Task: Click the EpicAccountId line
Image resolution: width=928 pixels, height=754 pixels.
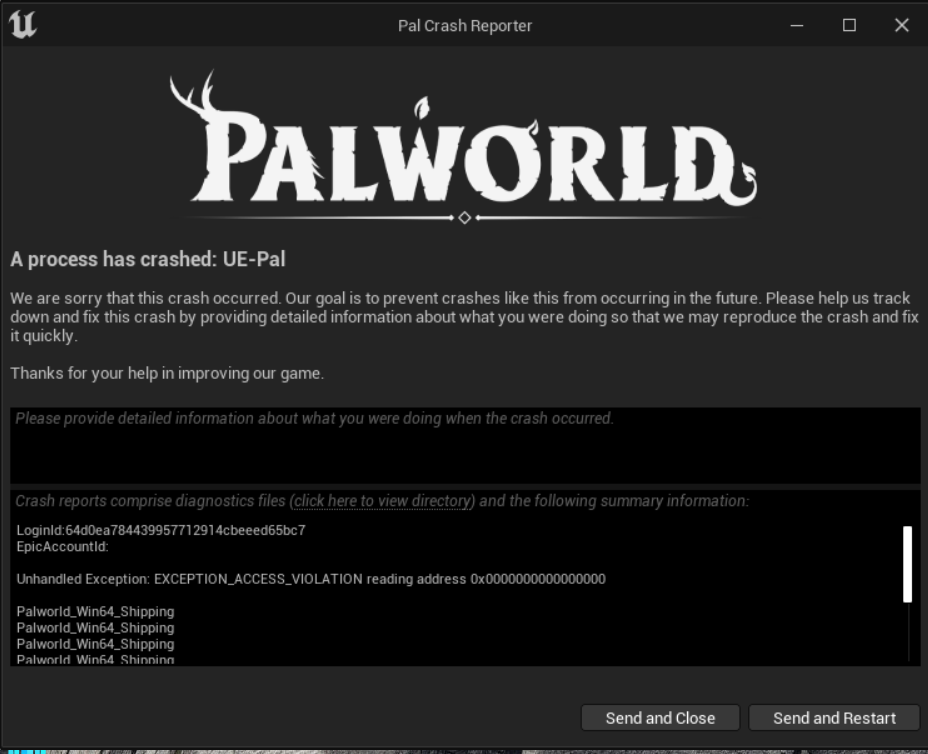Action: (x=62, y=547)
